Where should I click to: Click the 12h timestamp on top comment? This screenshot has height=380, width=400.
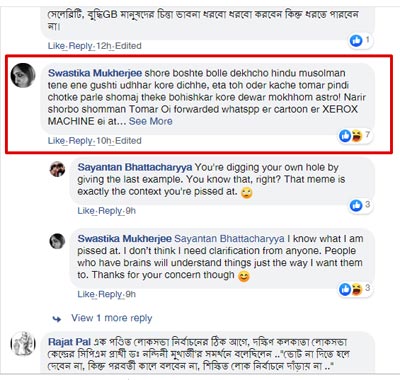coord(104,46)
